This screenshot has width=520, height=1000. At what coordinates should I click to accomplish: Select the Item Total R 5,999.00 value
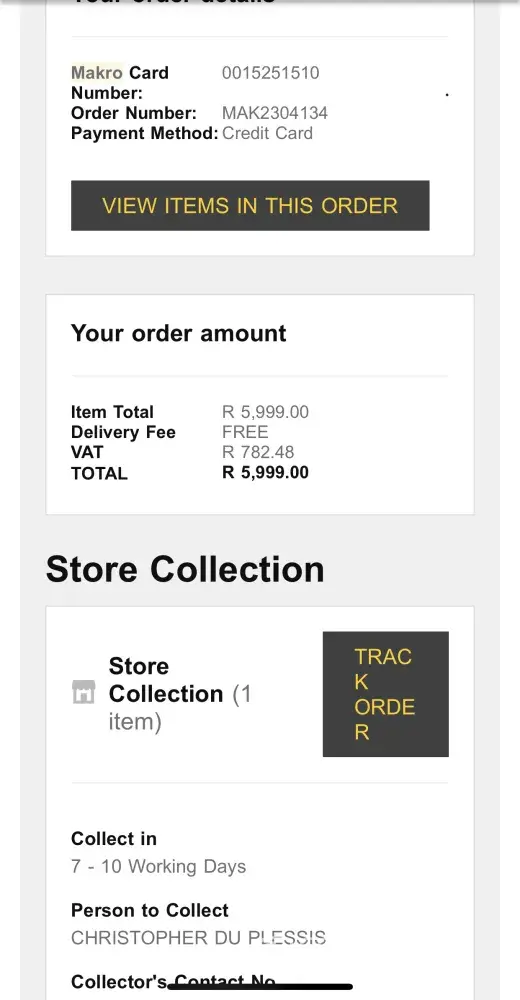(x=265, y=412)
